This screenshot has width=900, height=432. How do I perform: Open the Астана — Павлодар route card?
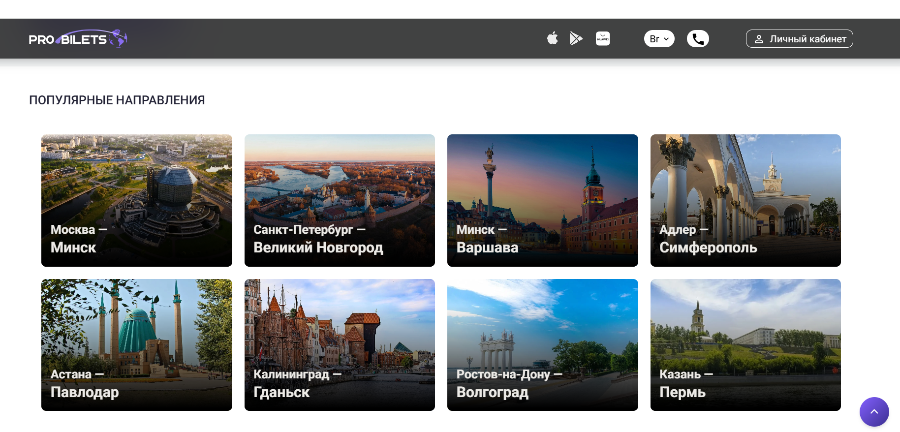click(136, 344)
